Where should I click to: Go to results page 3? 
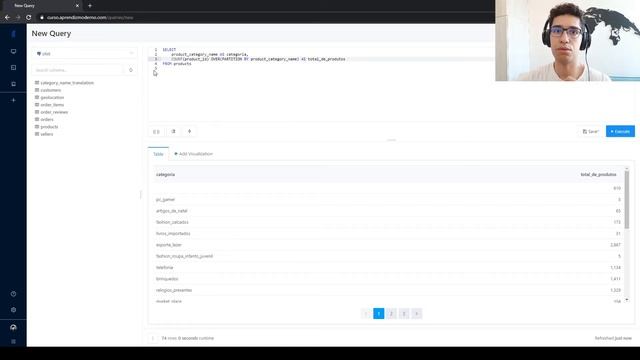[x=404, y=313]
